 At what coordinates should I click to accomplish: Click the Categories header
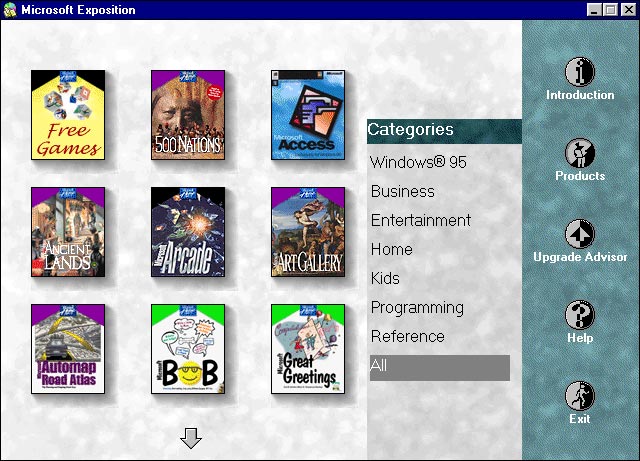[x=444, y=131]
